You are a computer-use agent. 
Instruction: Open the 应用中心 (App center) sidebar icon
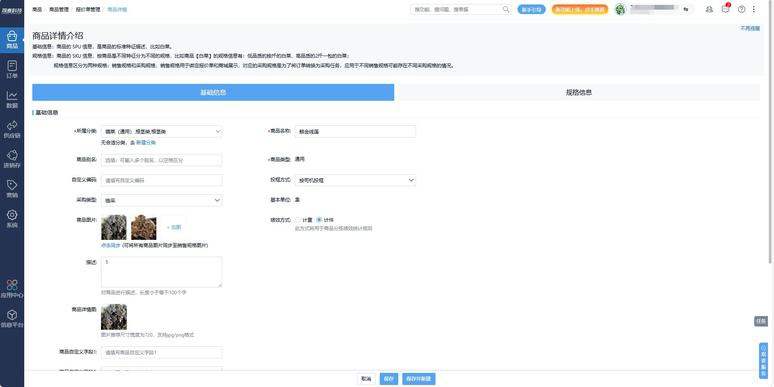pos(12,289)
